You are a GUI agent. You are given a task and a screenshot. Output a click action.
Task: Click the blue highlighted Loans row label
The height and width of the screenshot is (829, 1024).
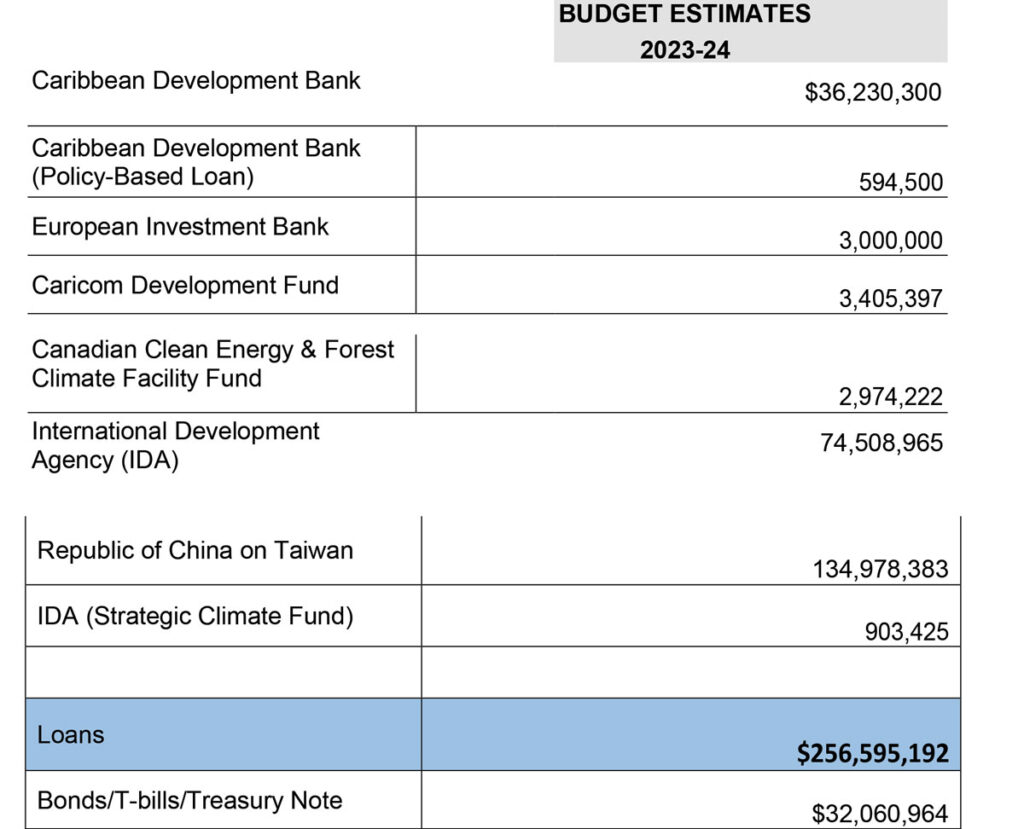point(71,735)
